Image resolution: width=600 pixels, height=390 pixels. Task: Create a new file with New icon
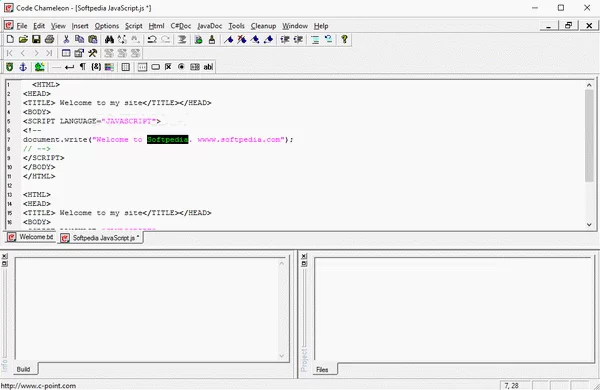10,39
